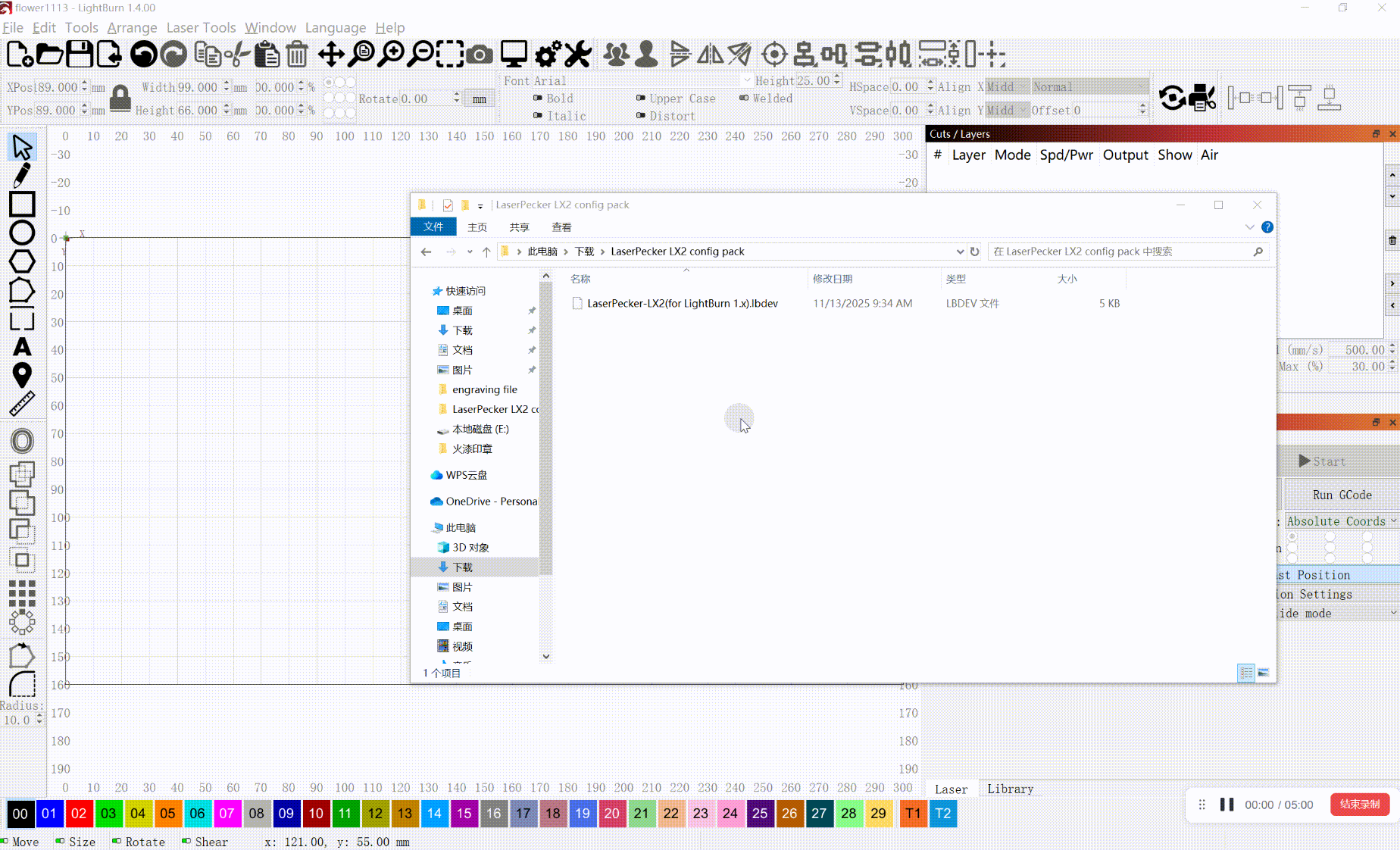Viewport: 1400px width, 850px height.
Task: Open Device Settings wrench and screwdriver icon
Action: tap(577, 55)
